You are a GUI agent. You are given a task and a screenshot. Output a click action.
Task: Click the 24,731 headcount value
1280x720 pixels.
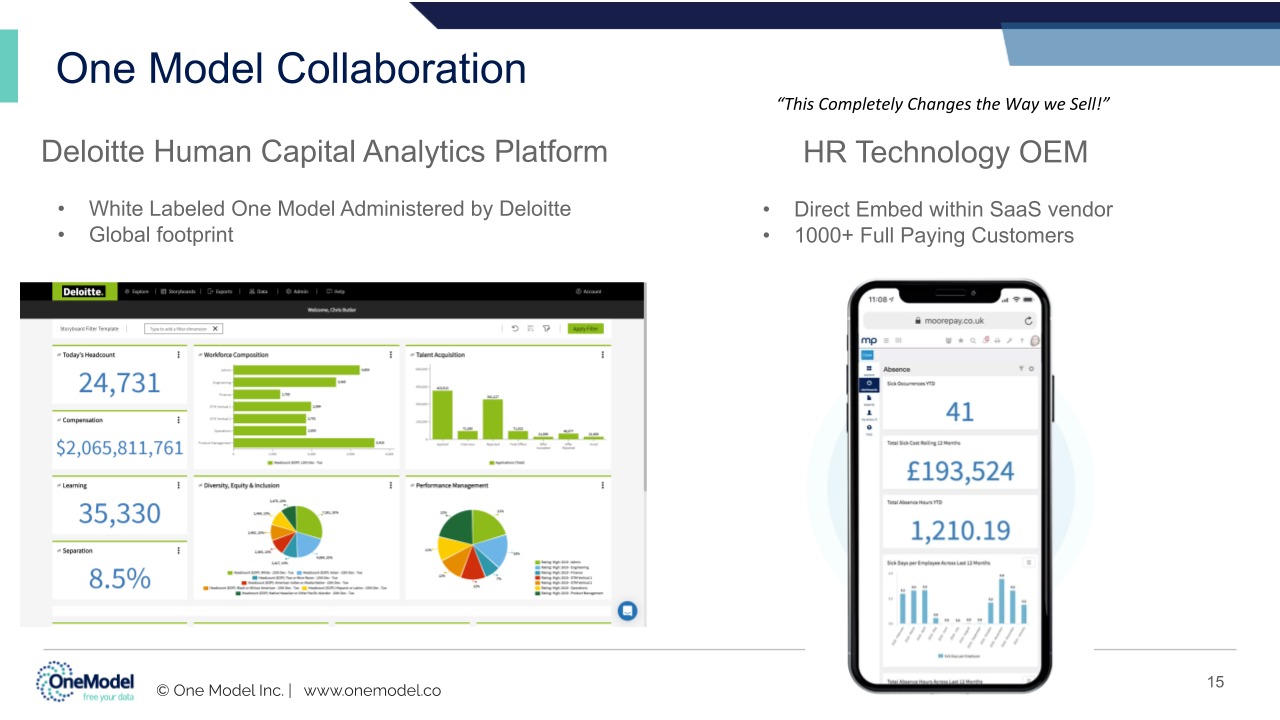point(119,383)
